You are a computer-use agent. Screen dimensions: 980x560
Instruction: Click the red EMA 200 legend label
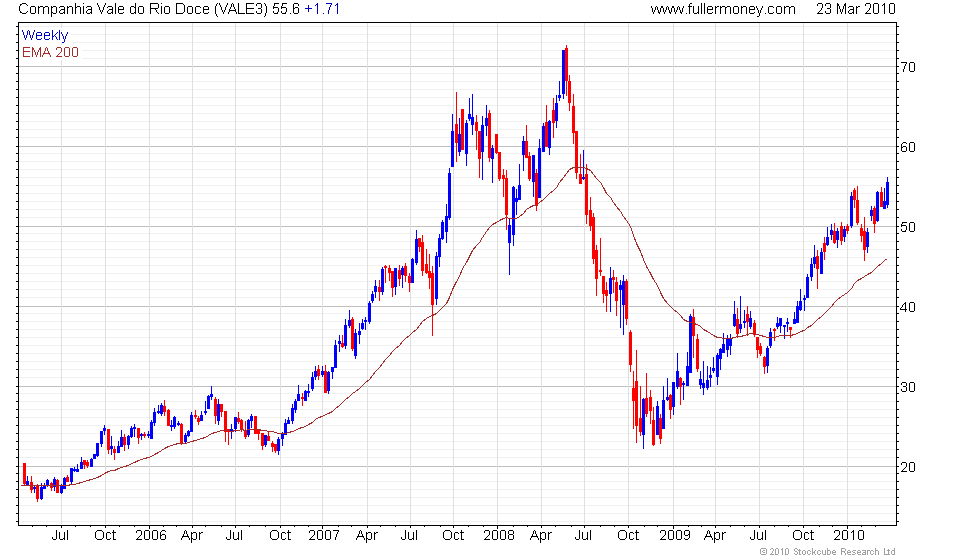point(50,52)
